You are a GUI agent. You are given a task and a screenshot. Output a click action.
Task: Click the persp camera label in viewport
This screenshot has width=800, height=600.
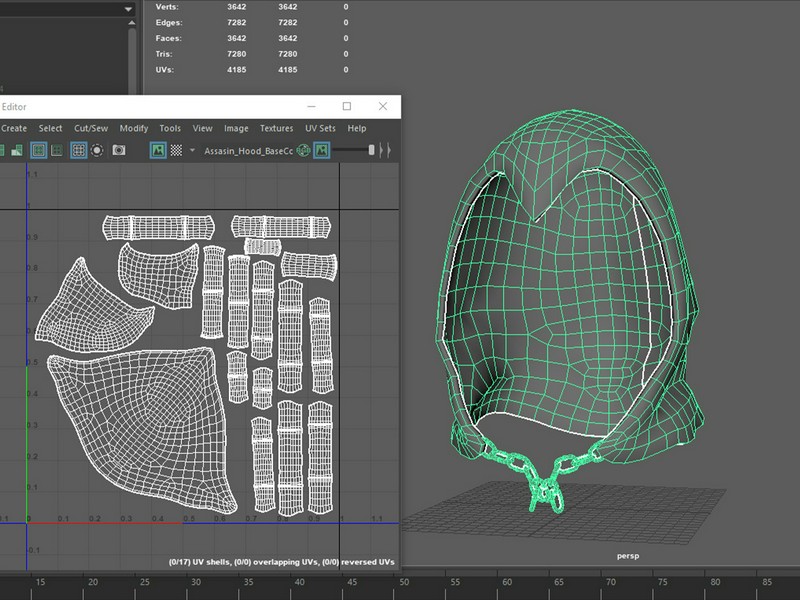click(628, 556)
